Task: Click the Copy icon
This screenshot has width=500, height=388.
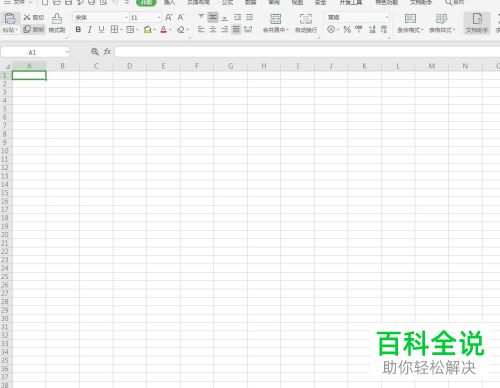Action: (27, 29)
